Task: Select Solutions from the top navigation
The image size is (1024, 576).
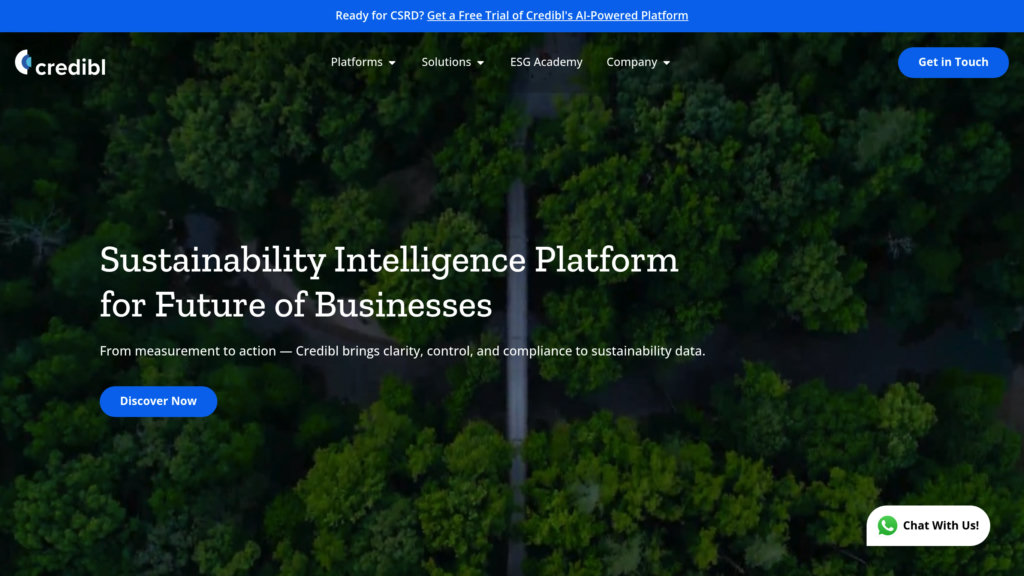Action: [x=446, y=62]
